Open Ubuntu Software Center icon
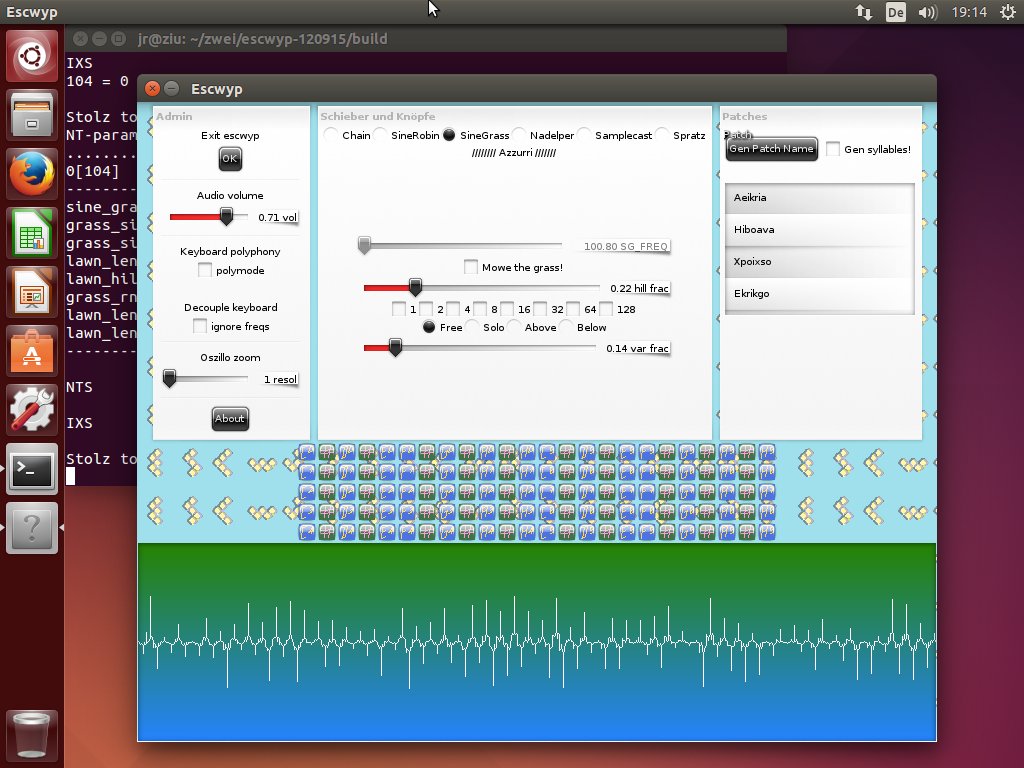Screen dimensions: 1024x768 tap(32, 353)
